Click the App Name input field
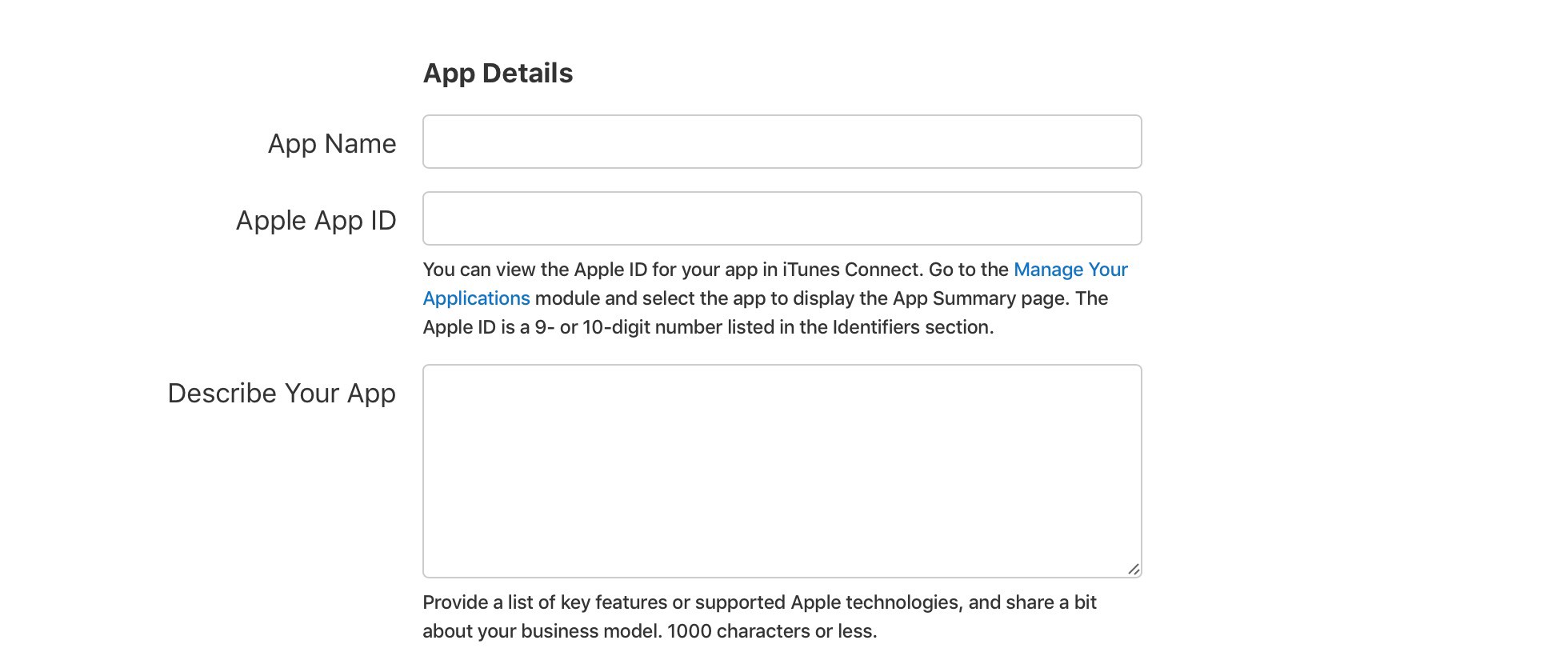1568x656 pixels. (x=782, y=142)
